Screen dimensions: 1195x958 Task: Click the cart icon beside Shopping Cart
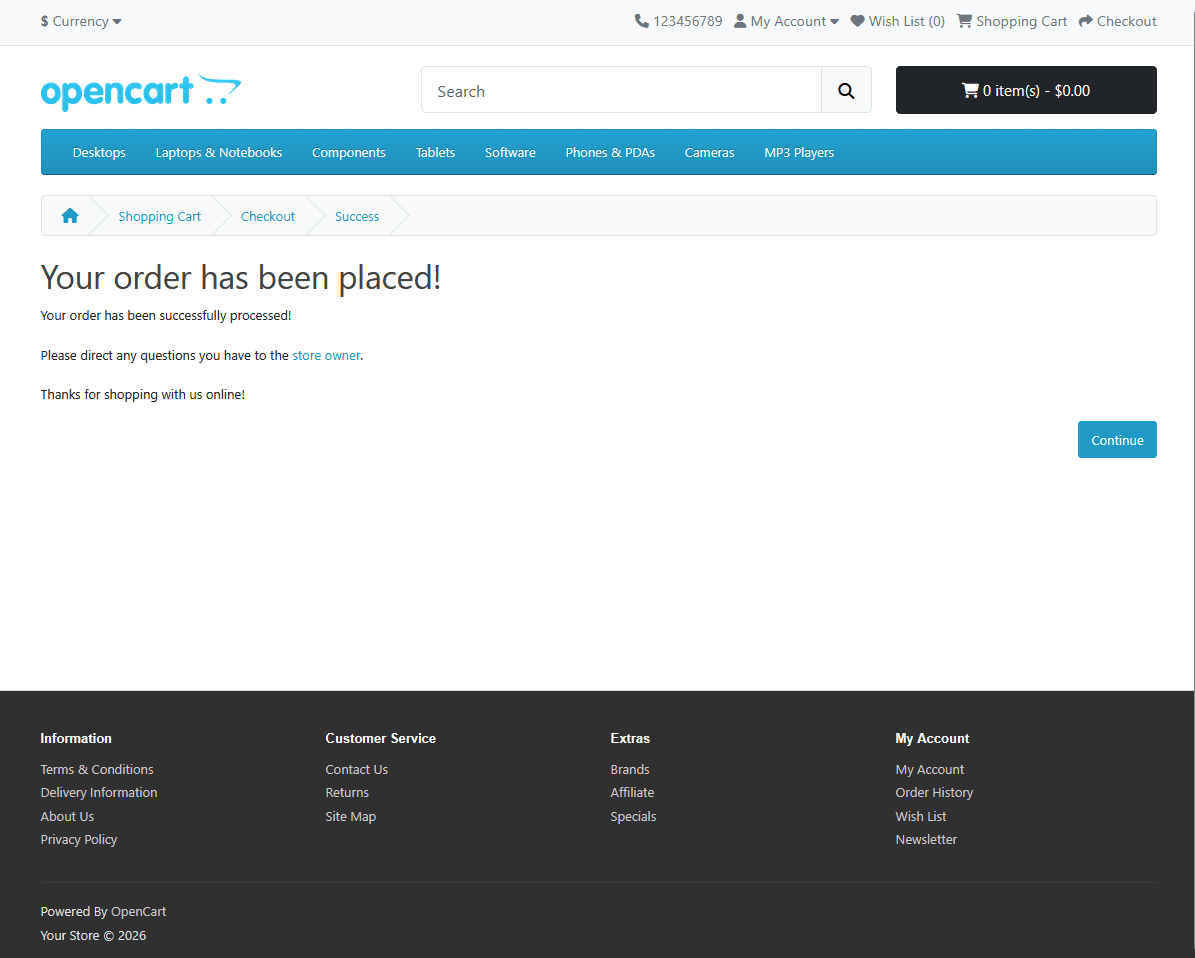pos(964,21)
